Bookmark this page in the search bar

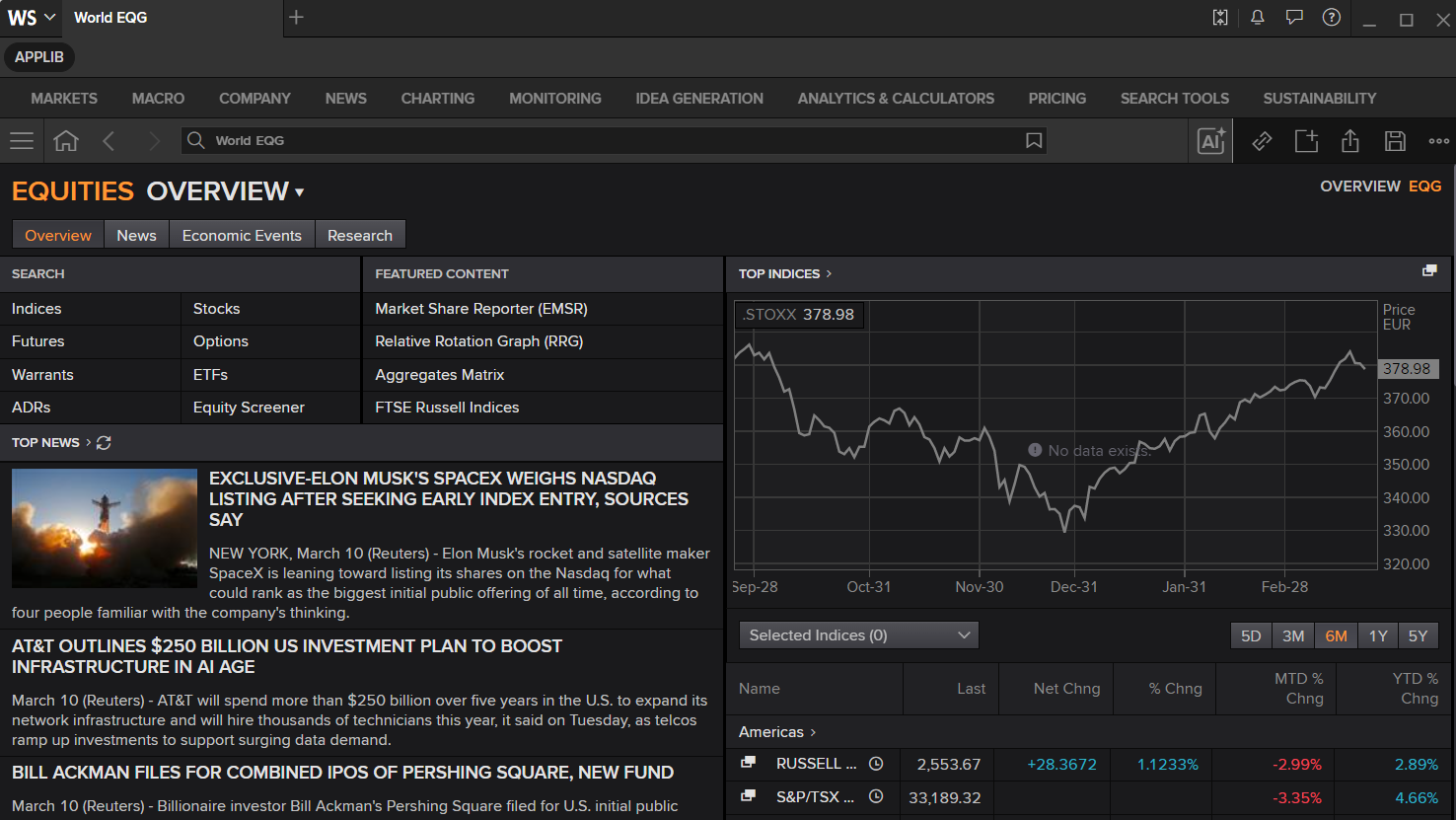(1034, 140)
